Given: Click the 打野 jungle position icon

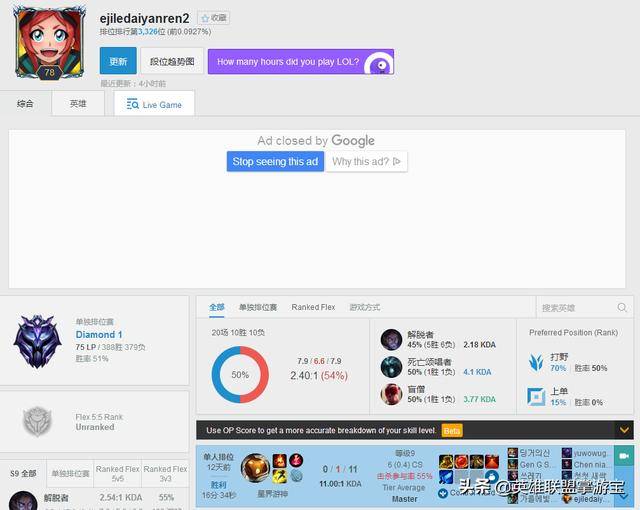Looking at the screenshot, I should click(x=536, y=362).
